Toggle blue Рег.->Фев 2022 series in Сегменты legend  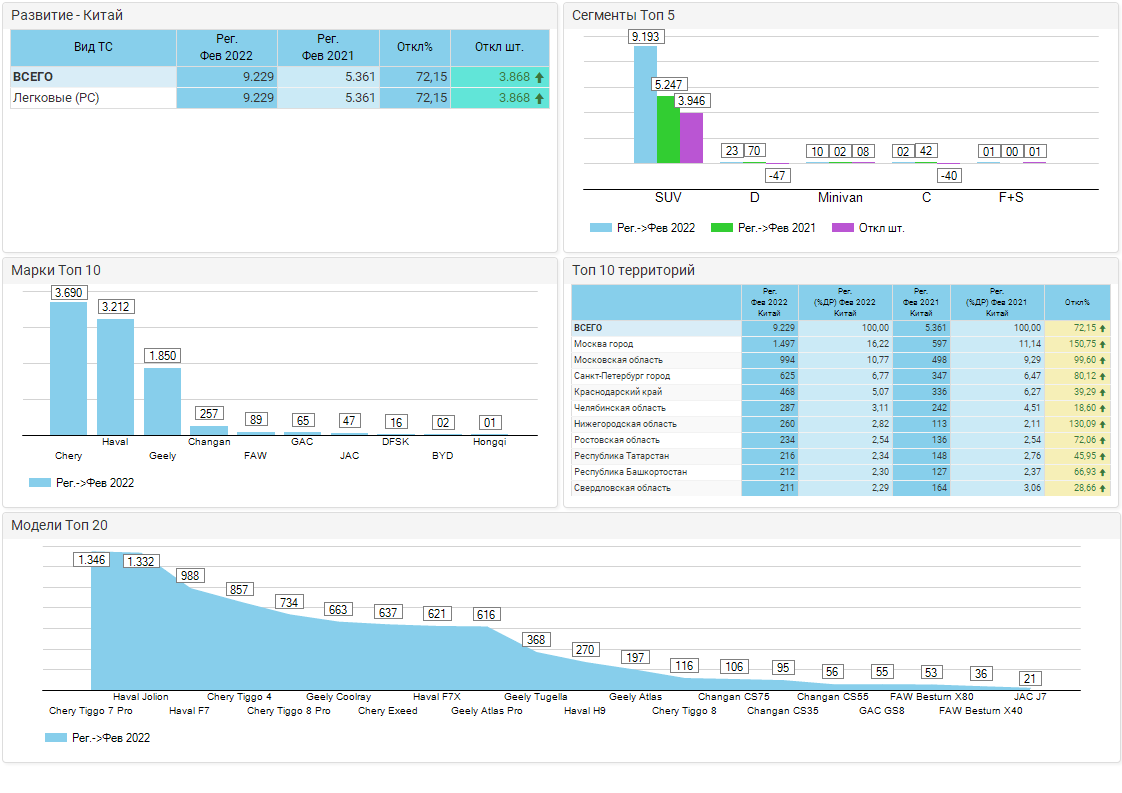pyautogui.click(x=600, y=228)
